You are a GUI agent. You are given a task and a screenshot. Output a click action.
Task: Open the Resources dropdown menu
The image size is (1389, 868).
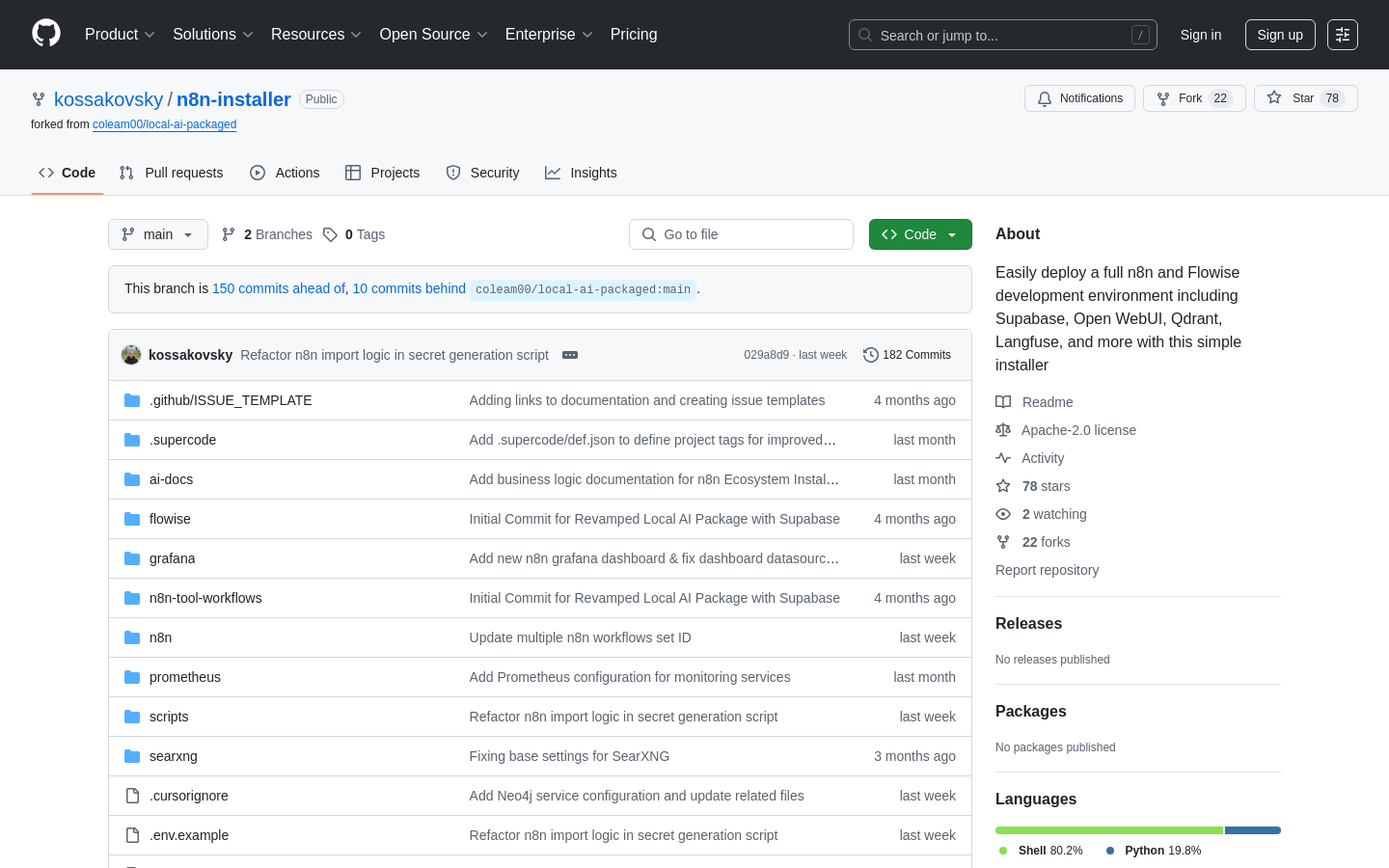coord(316,35)
